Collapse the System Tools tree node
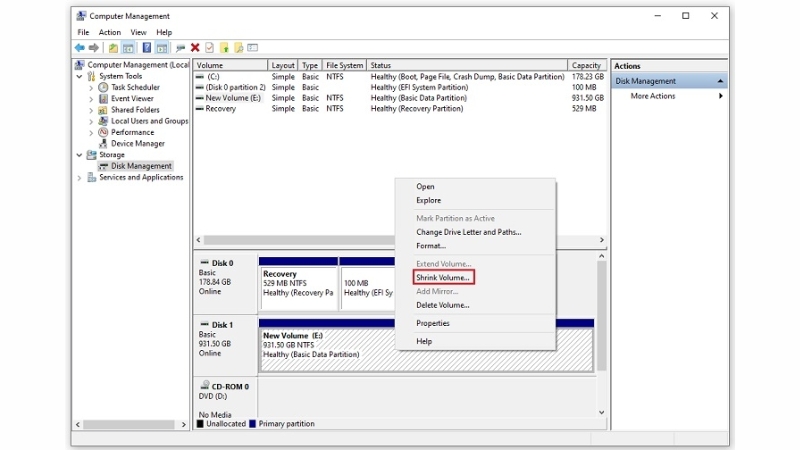 point(80,76)
